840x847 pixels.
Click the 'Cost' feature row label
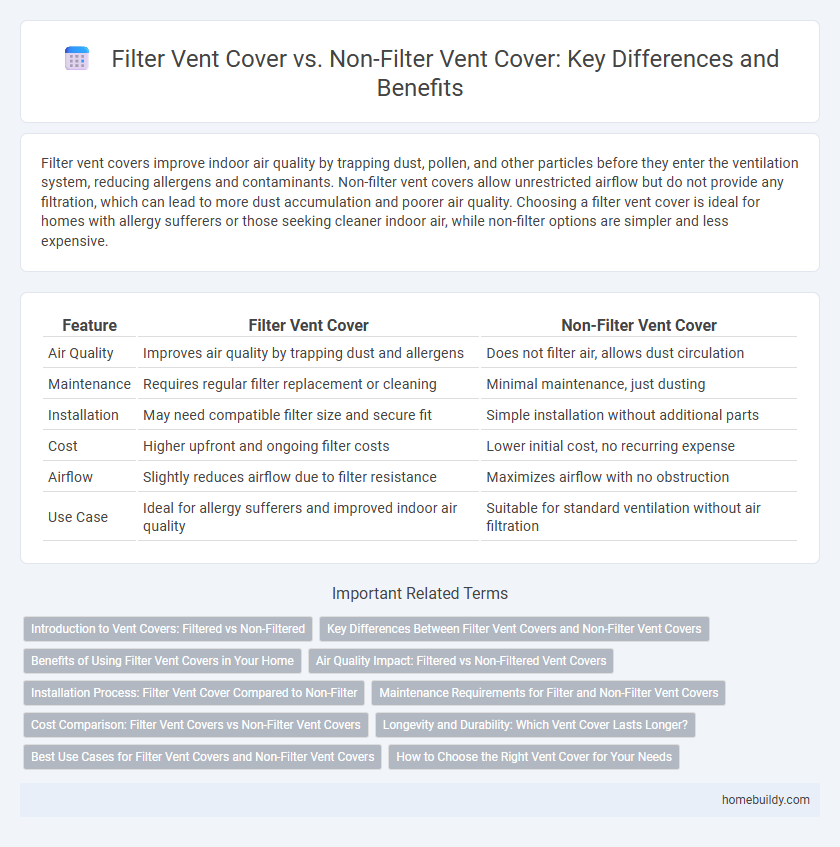(x=63, y=446)
